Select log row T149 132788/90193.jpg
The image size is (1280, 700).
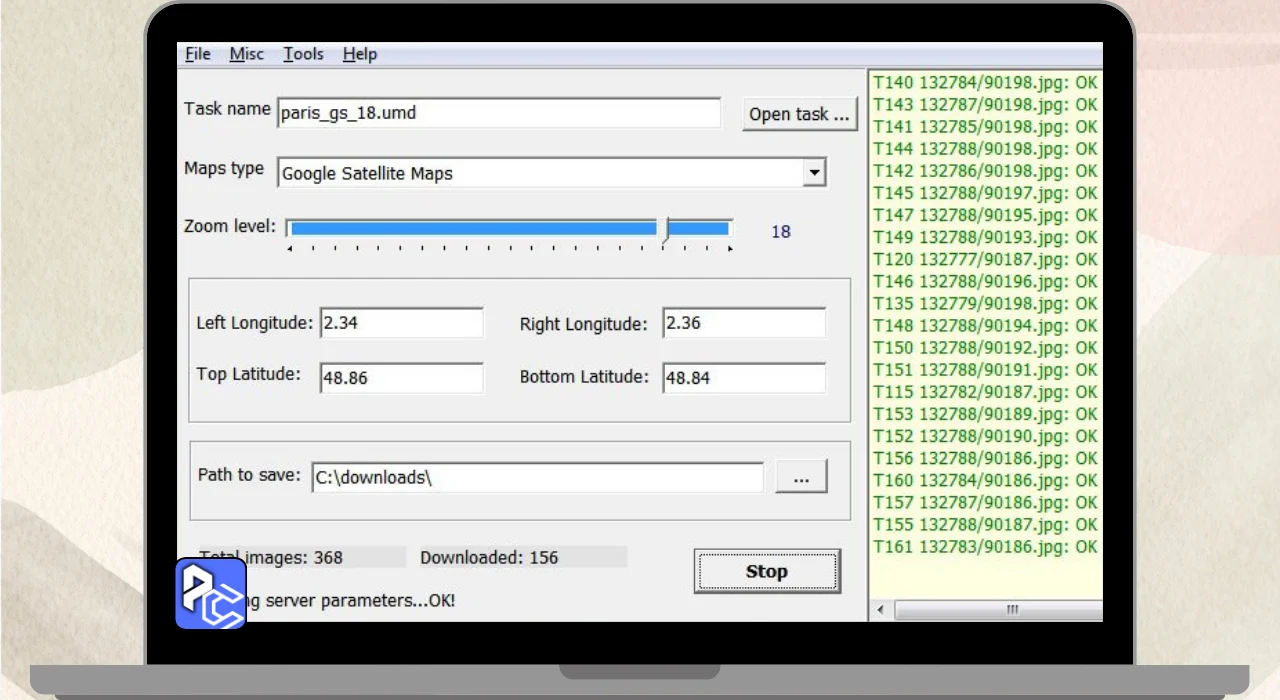985,237
